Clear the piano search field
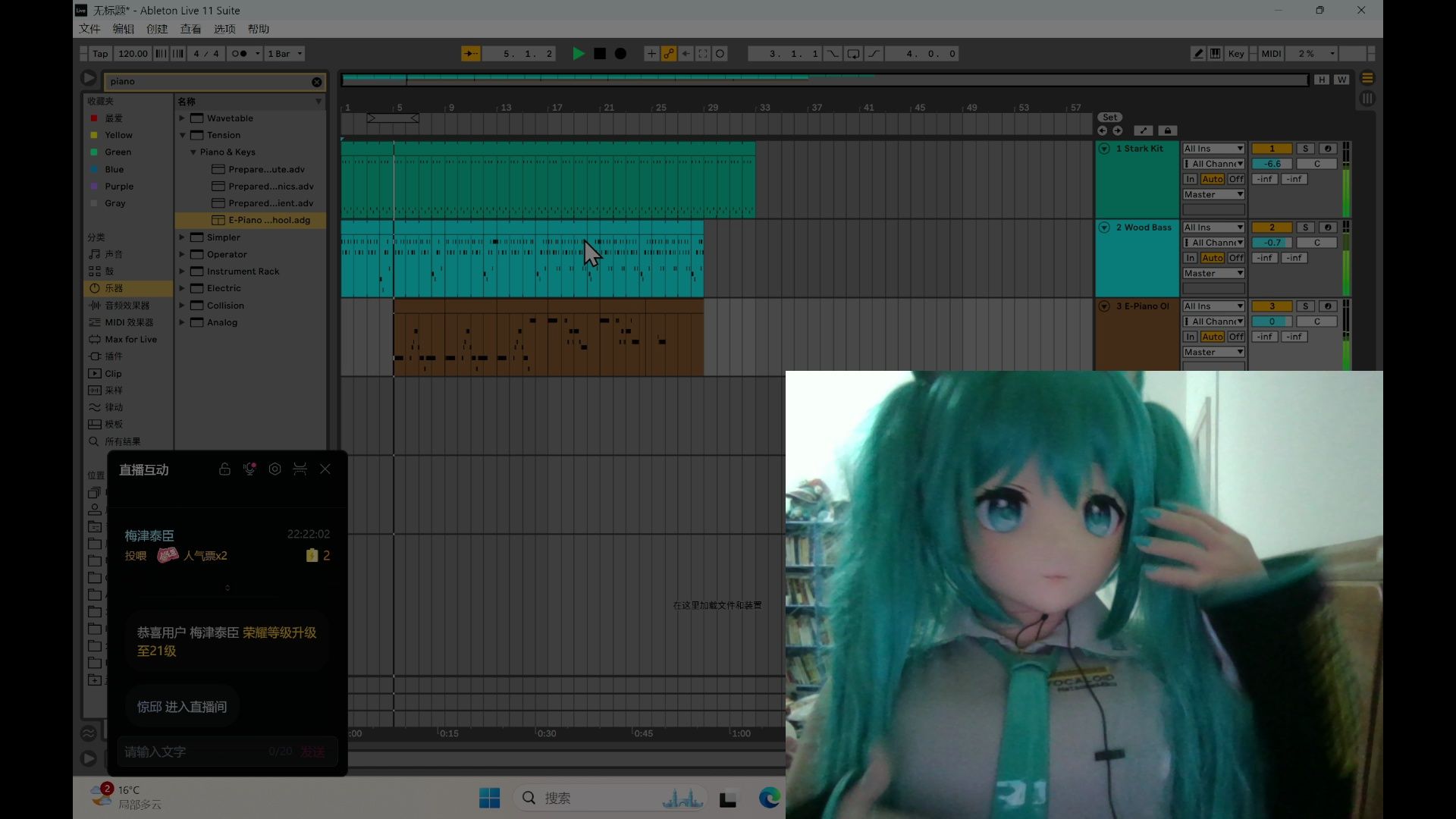This screenshot has height=819, width=1456. [317, 82]
